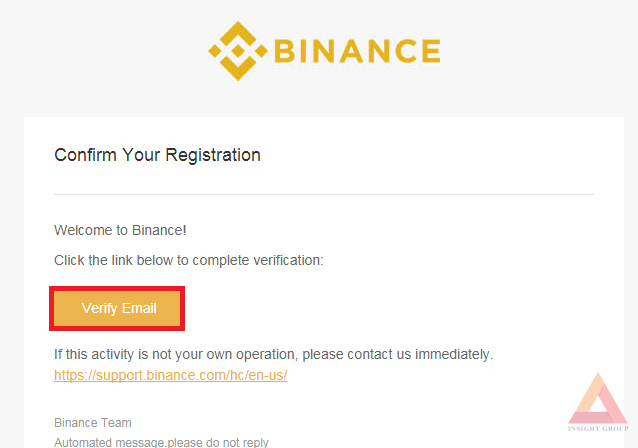Click the Welcome to Binance! greeting line
Image resolution: width=638 pixels, height=448 pixels.
point(120,230)
